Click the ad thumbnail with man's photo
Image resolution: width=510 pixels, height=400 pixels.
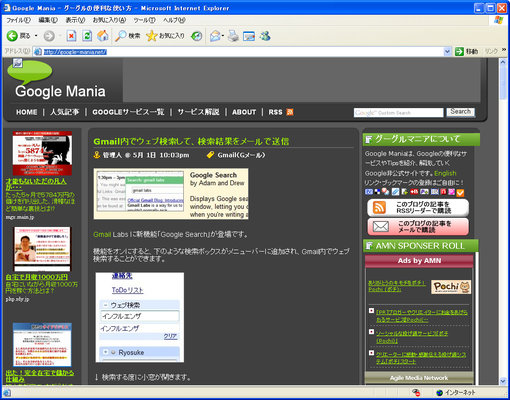point(42,249)
